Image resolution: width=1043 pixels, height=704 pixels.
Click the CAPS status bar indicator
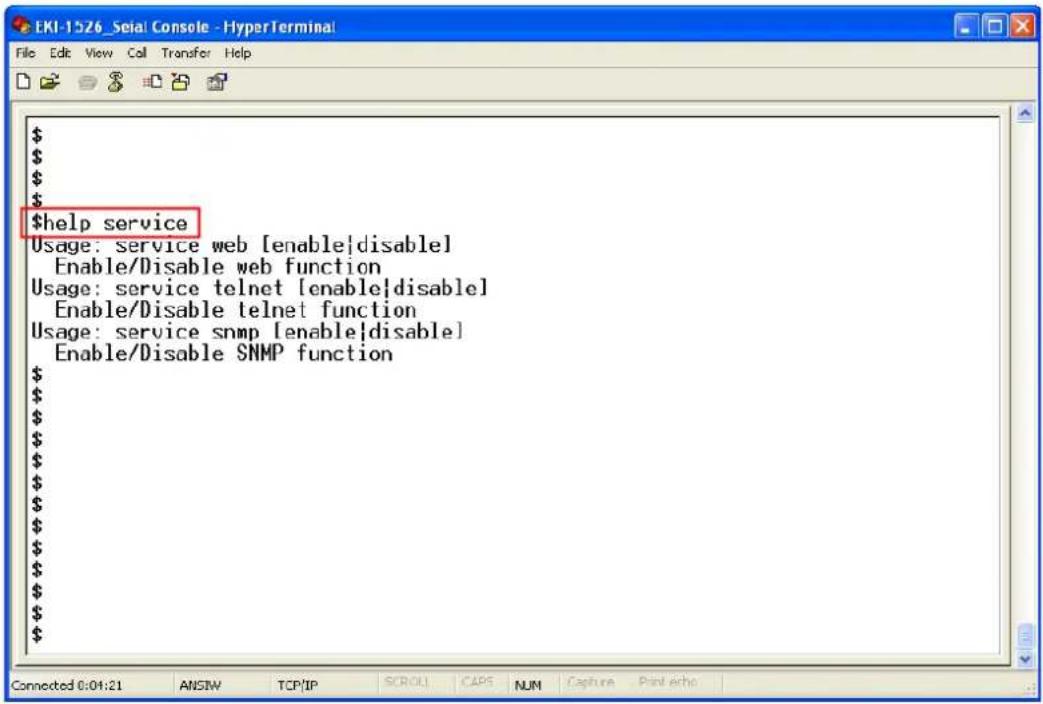[x=477, y=683]
